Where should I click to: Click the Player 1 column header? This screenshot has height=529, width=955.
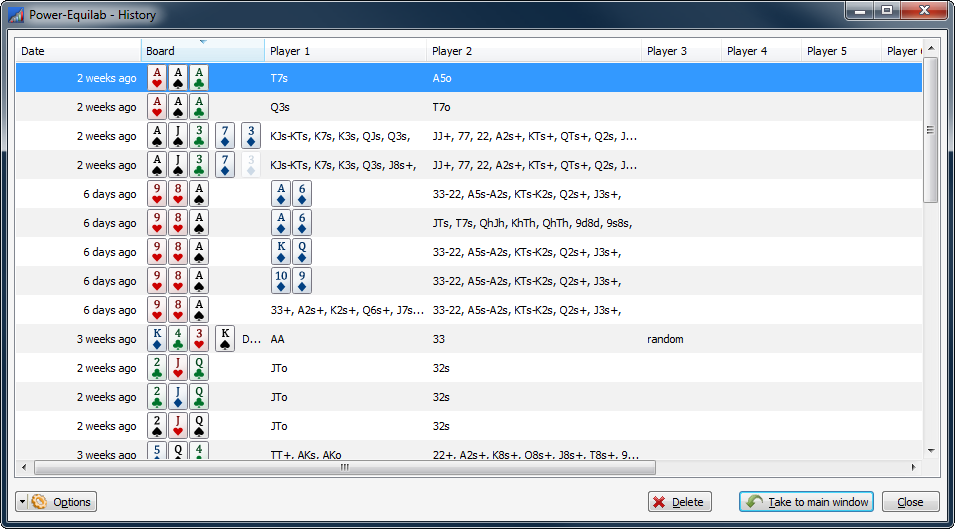tap(345, 51)
